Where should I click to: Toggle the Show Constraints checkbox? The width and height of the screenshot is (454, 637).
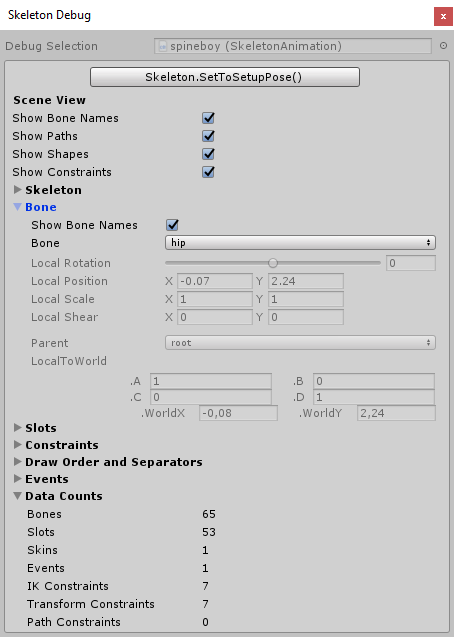(x=208, y=172)
